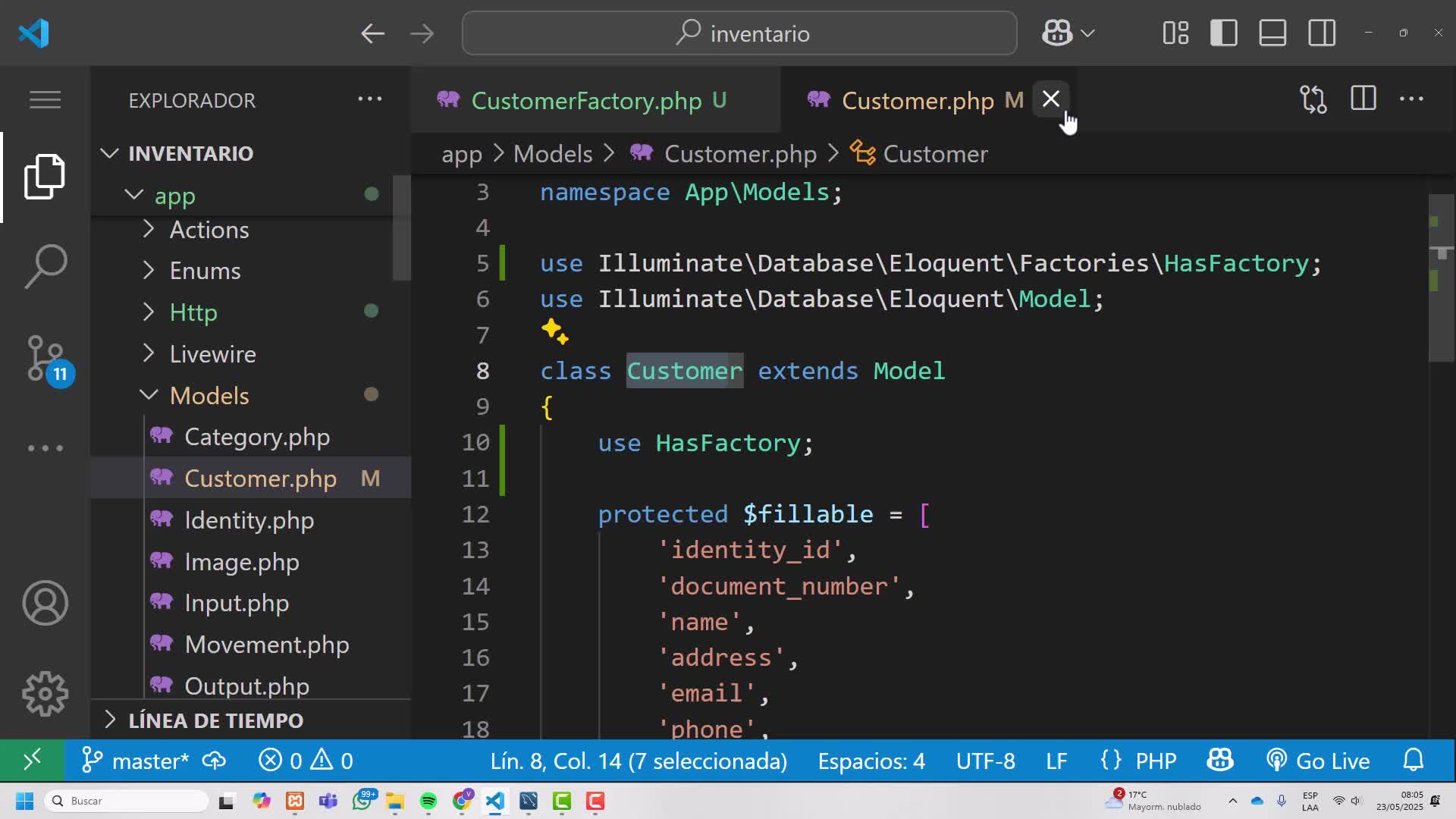Open the Copilot chat icon in title bar
1456x819 pixels.
point(1056,33)
